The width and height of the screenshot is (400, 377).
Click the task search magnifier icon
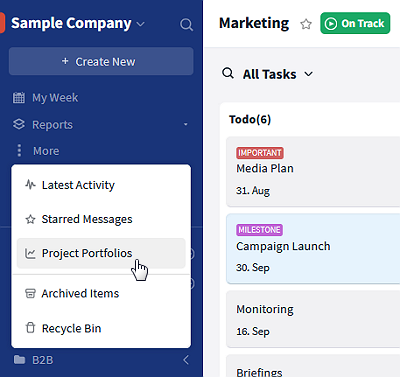pyautogui.click(x=228, y=73)
